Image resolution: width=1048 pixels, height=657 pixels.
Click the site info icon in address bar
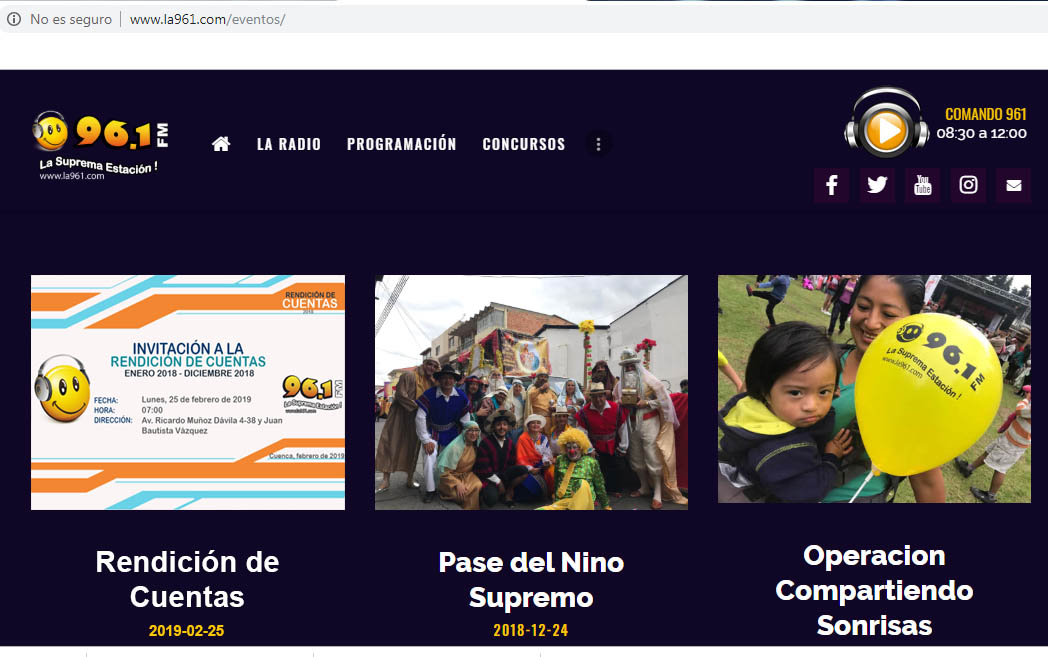click(14, 19)
